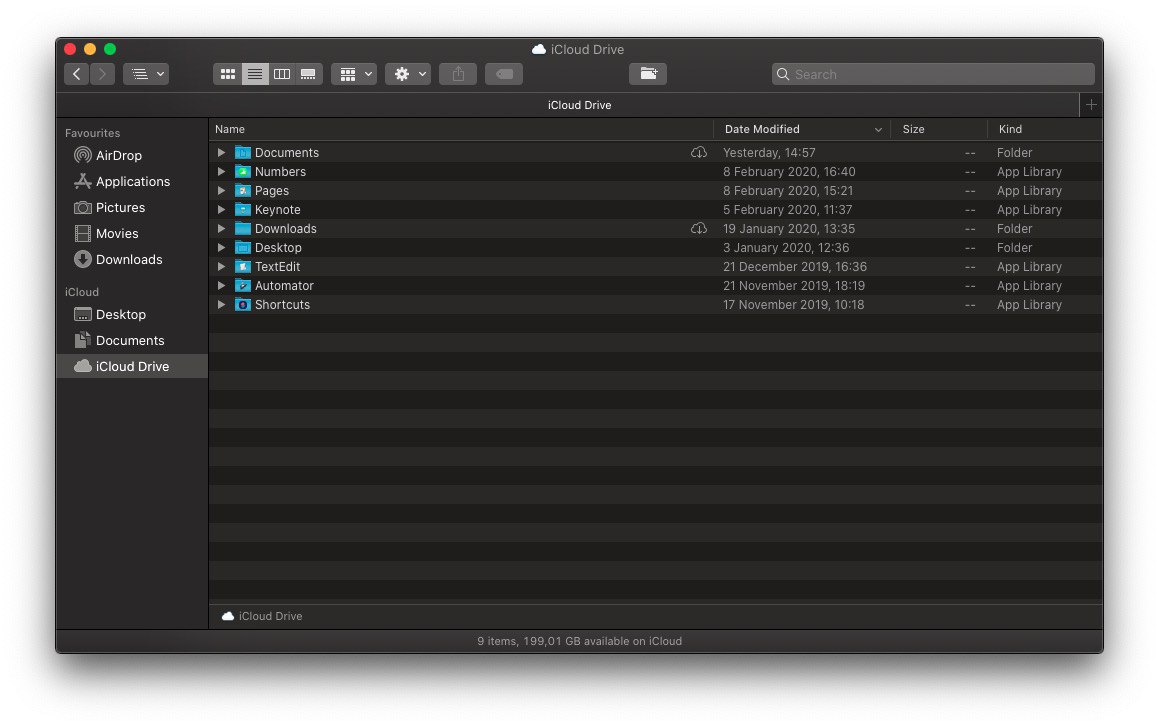Create a new folder with toolbar button
Viewport: 1159px width, 727px height.
point(648,74)
